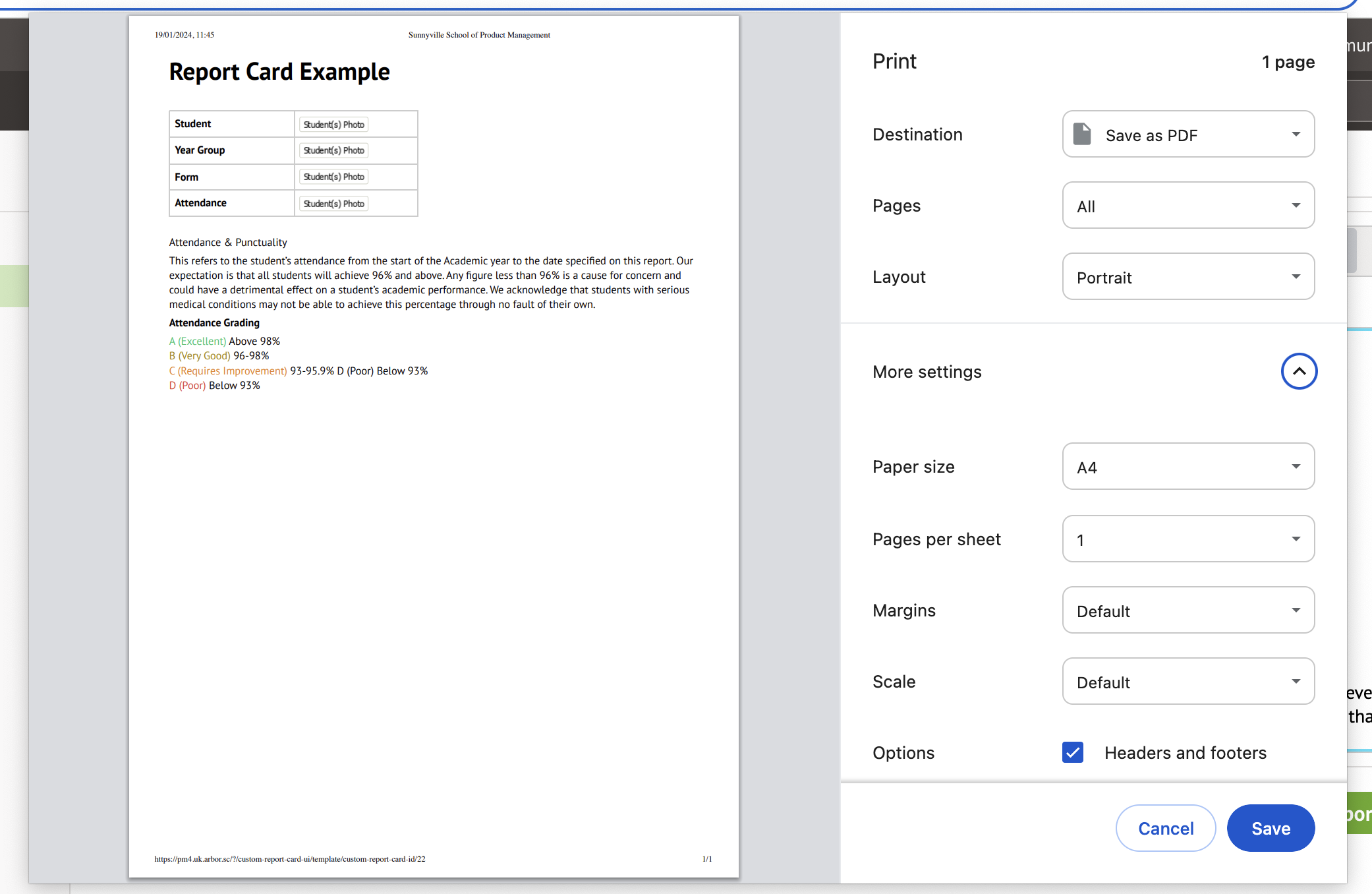
Task: Click the More settings label
Action: click(x=927, y=372)
